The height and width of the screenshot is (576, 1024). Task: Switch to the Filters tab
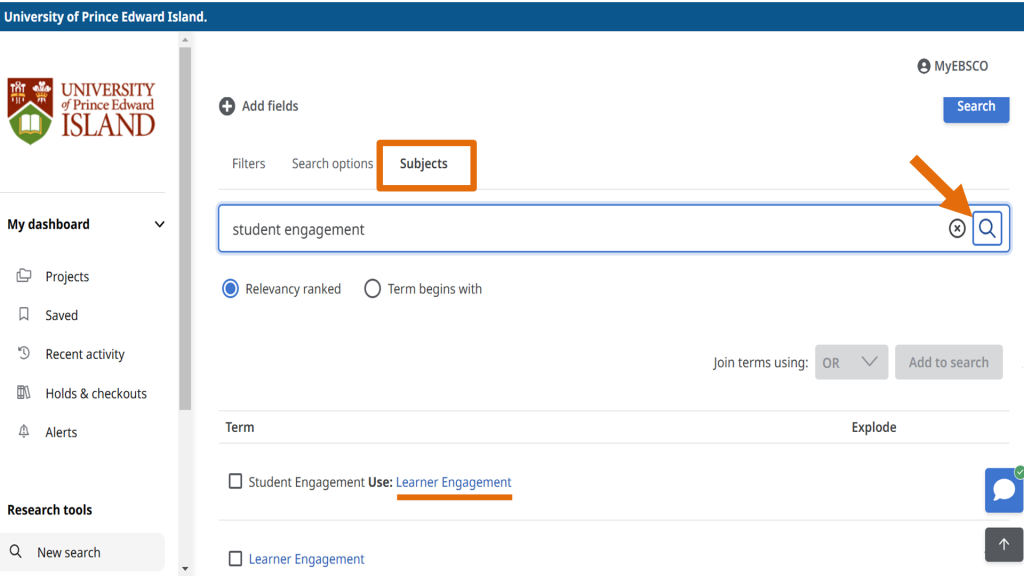248,163
